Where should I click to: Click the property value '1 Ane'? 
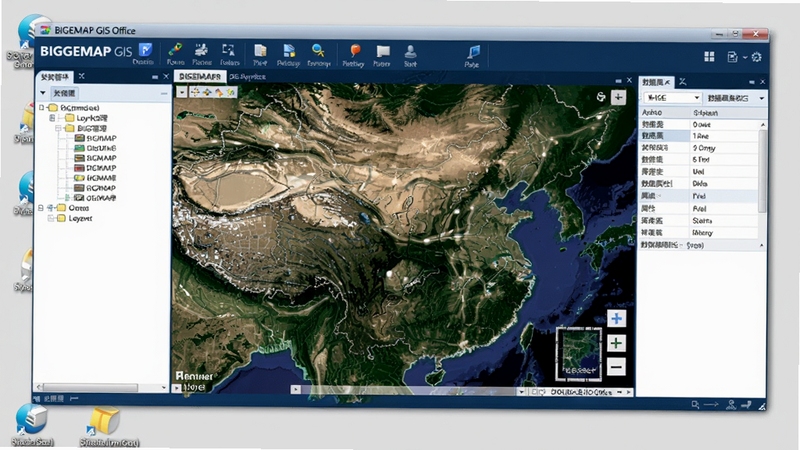(701, 136)
